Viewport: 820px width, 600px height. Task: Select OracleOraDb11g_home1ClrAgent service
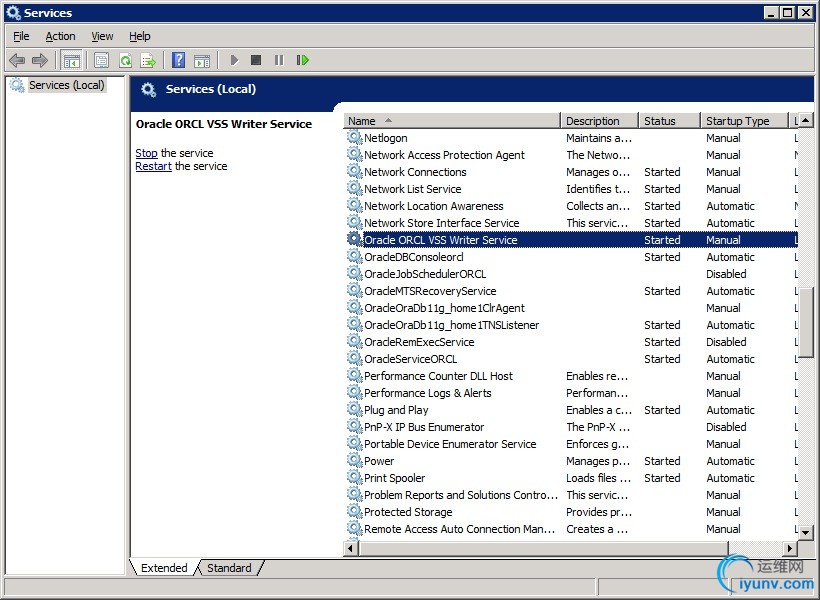pos(571,308)
